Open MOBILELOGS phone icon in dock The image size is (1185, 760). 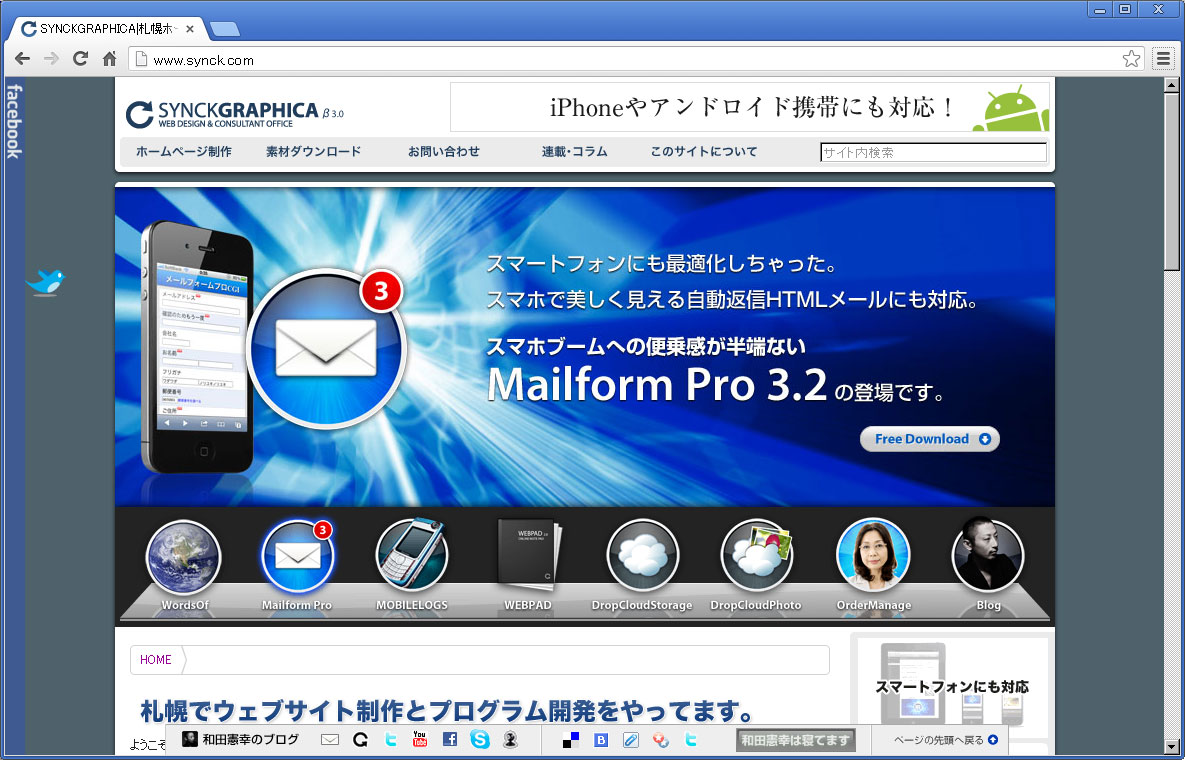(413, 555)
